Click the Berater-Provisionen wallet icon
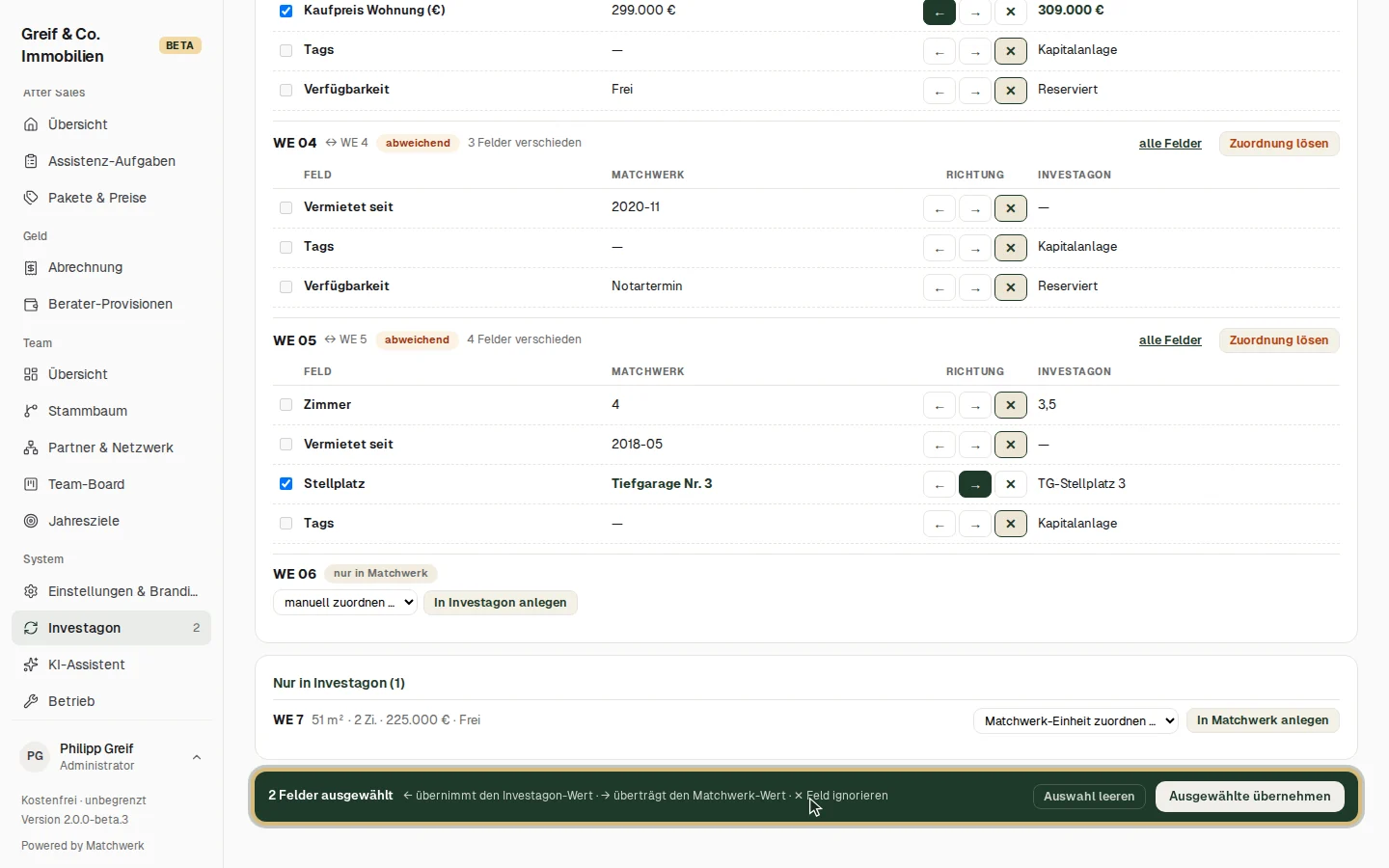 (31, 304)
